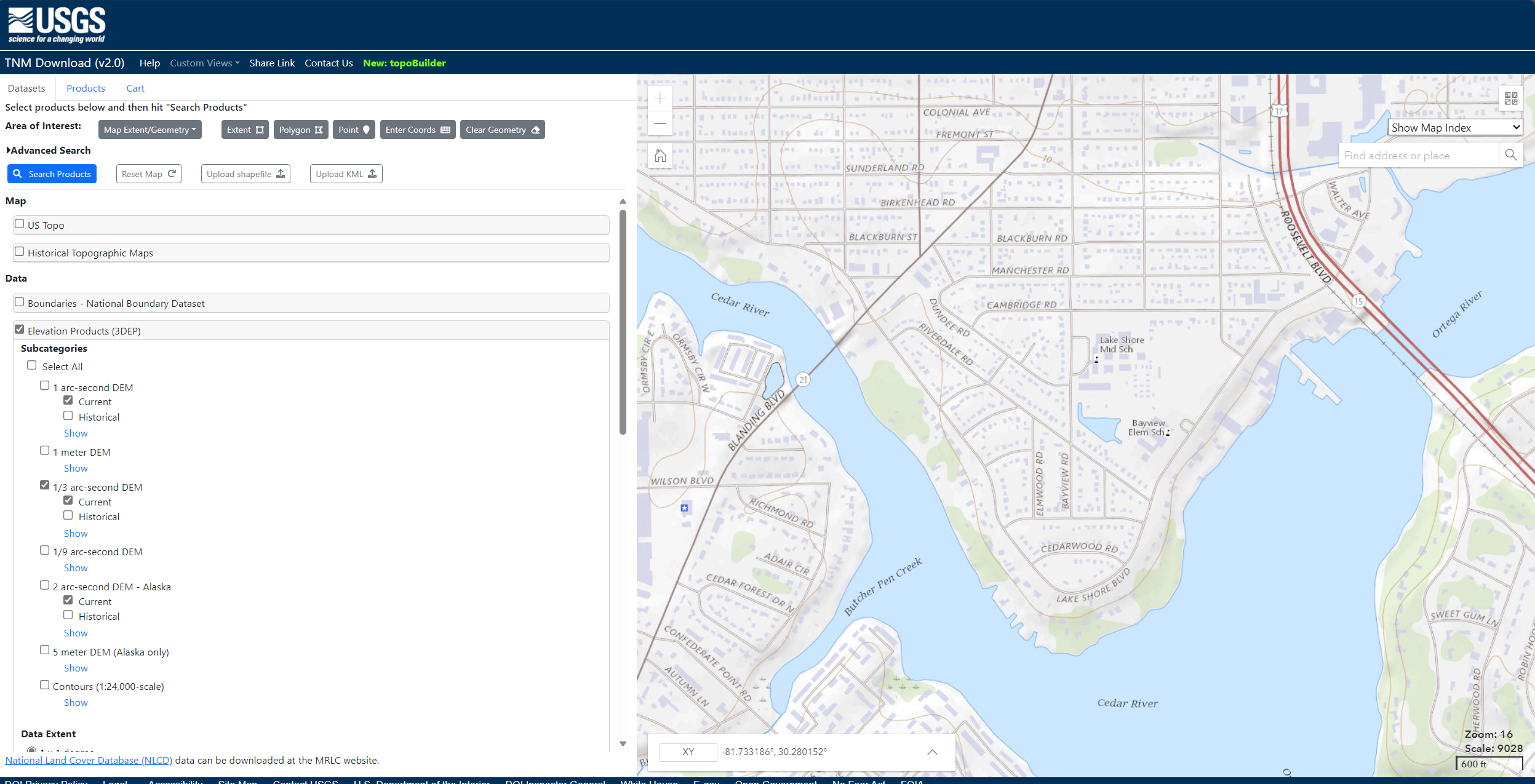Reset Map view

tap(148, 174)
